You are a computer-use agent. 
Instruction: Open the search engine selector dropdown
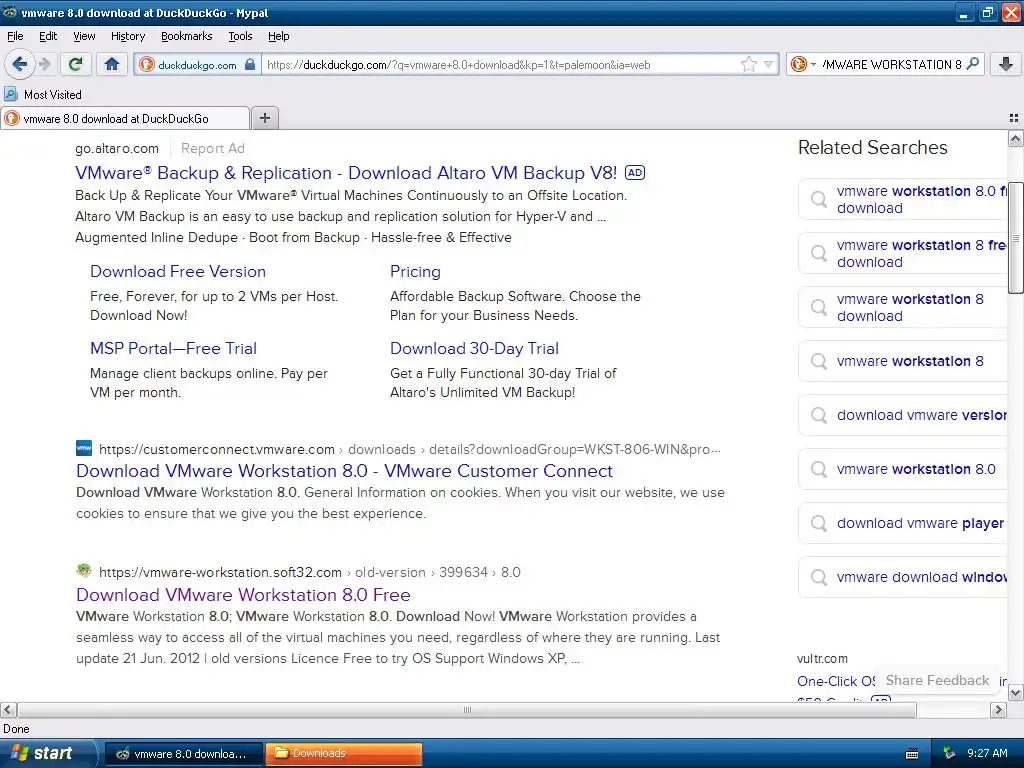803,64
